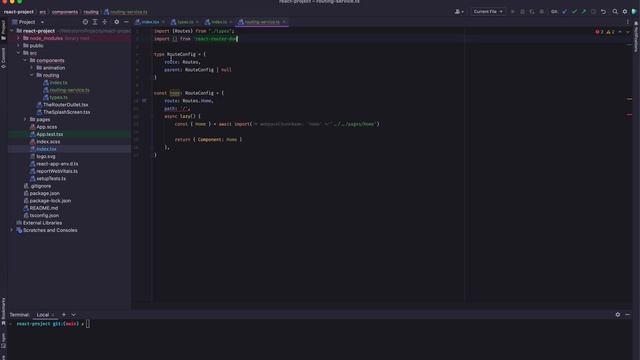
Task: Update project from Git
Action: 565,12
